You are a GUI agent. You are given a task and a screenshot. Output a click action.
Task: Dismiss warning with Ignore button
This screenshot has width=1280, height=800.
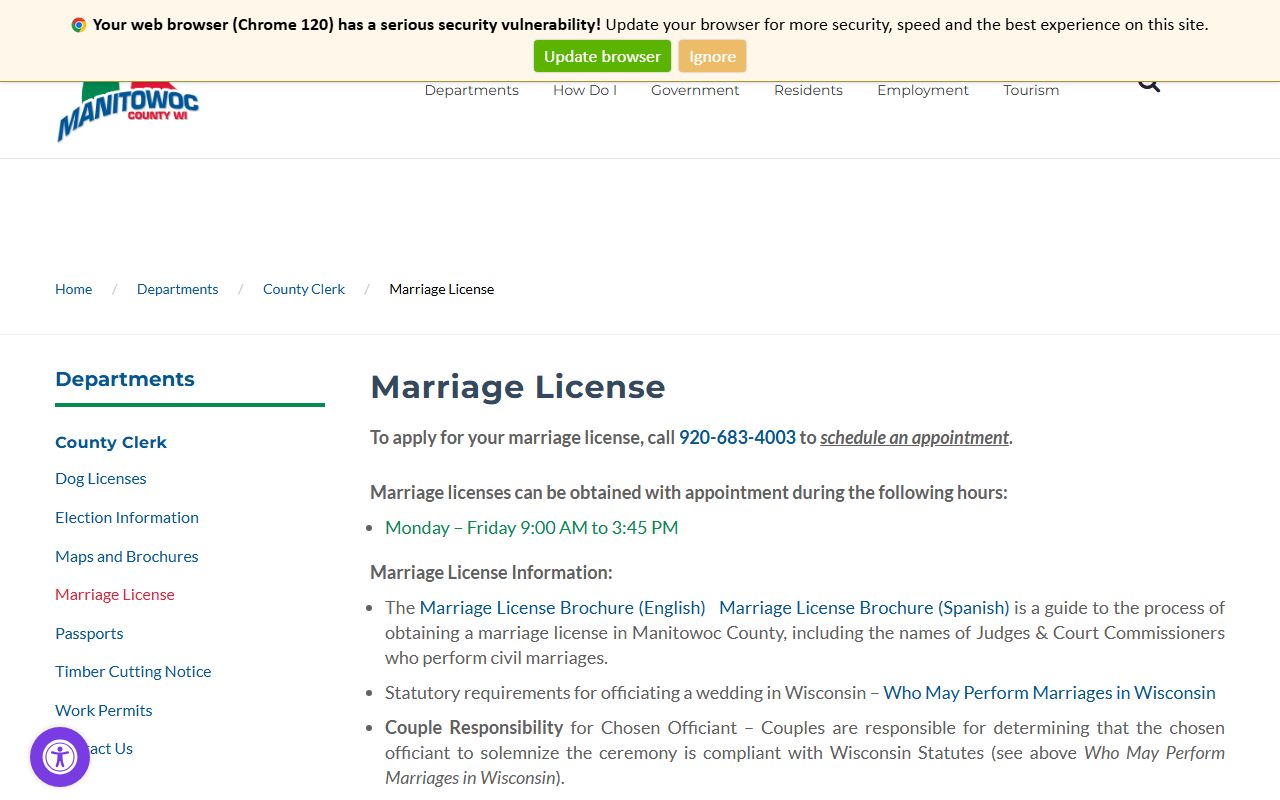712,56
